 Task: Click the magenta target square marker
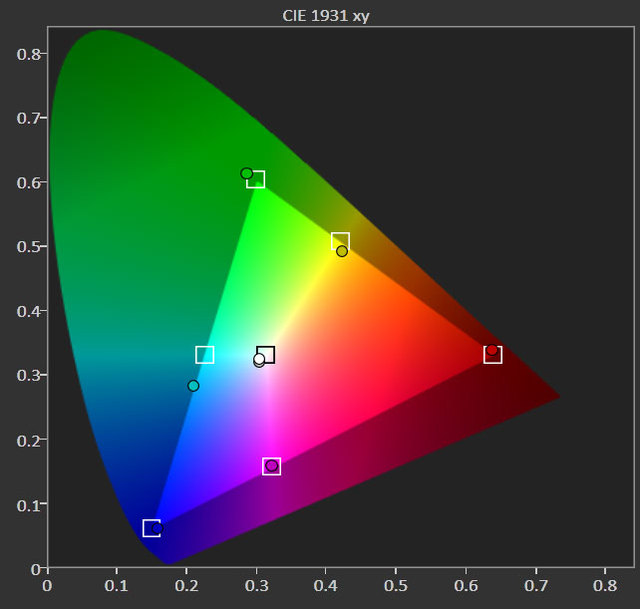[x=271, y=466]
